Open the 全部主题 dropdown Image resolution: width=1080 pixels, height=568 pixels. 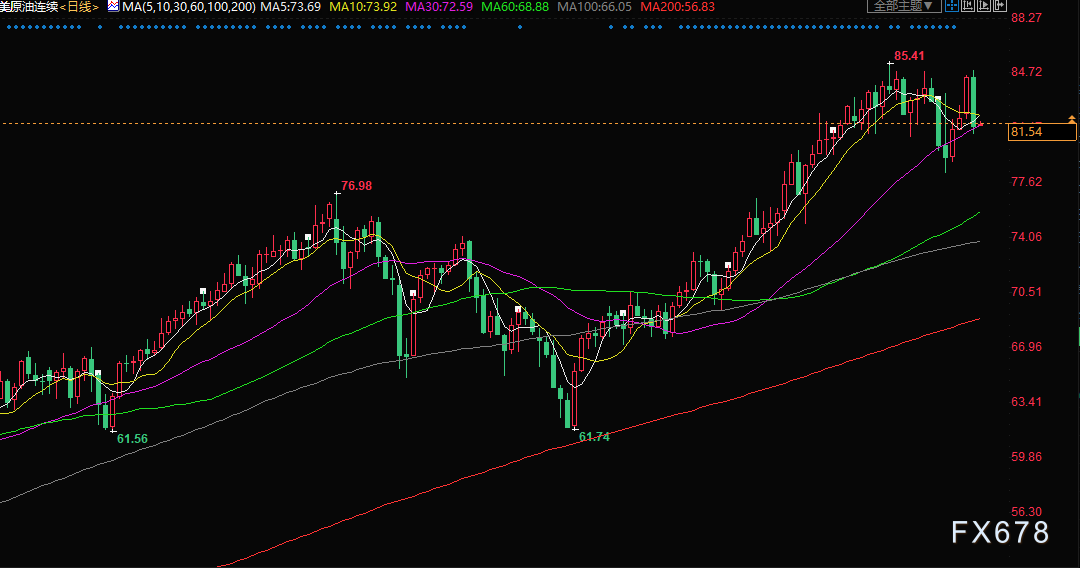click(904, 6)
